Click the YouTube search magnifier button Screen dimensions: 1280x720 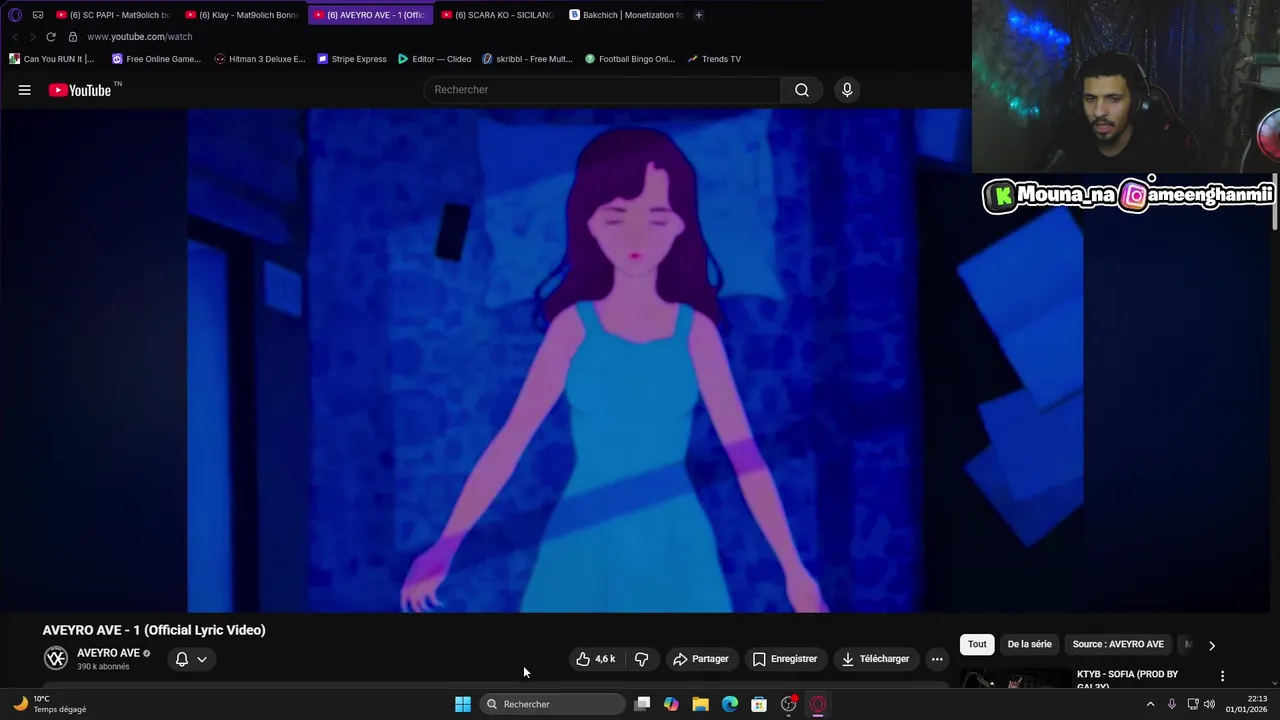802,90
